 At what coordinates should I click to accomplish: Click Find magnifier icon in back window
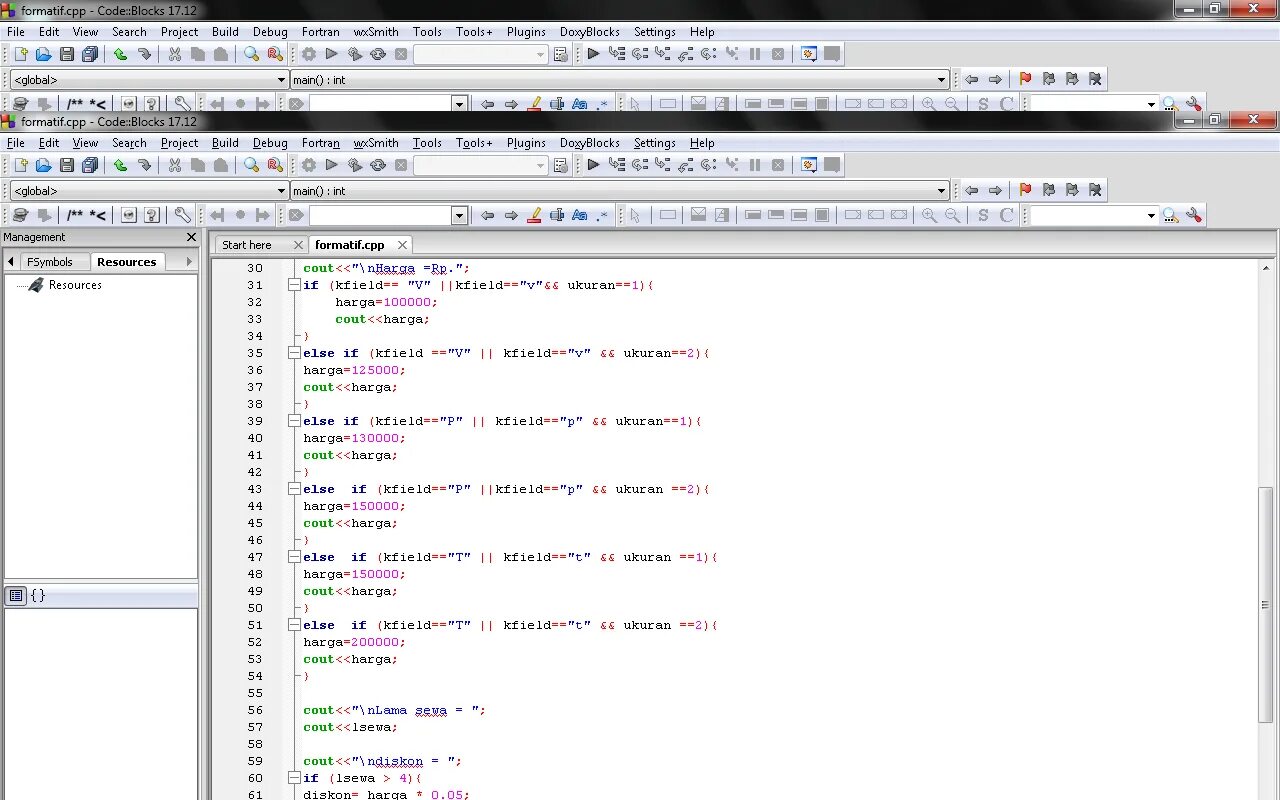pos(252,54)
